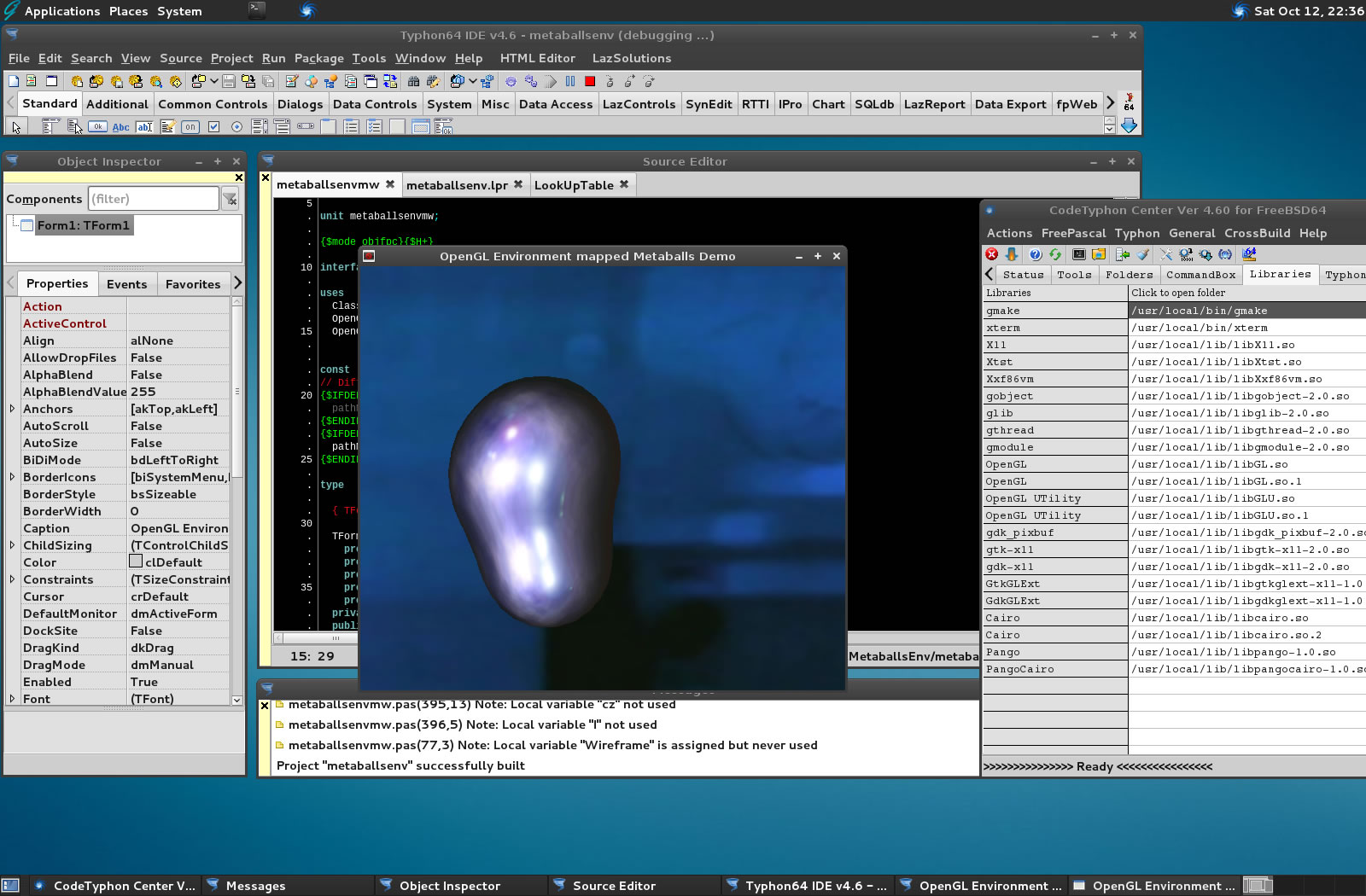This screenshot has width=1366, height=896.
Task: Click the Caption property value OpenGL Environ
Action: pyautogui.click(x=179, y=528)
